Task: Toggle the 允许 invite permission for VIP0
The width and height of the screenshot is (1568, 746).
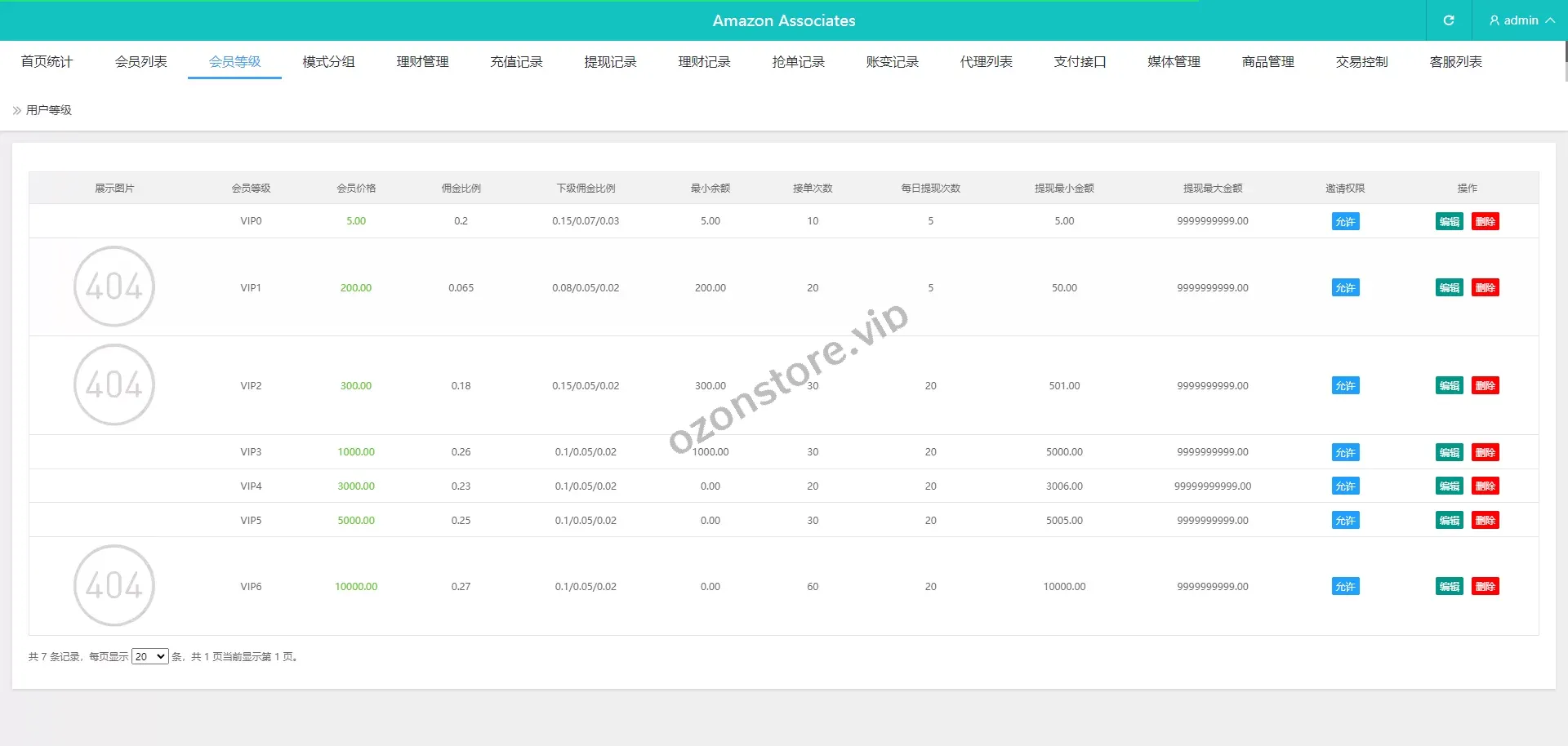Action: coord(1345,221)
